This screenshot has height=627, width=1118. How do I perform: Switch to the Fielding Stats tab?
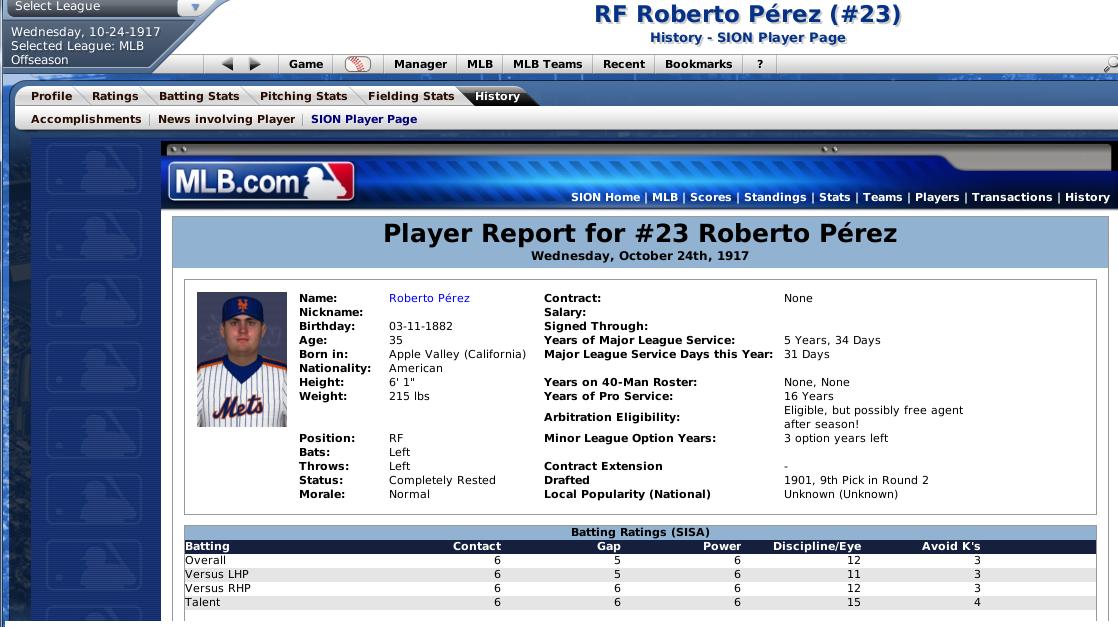coord(410,96)
